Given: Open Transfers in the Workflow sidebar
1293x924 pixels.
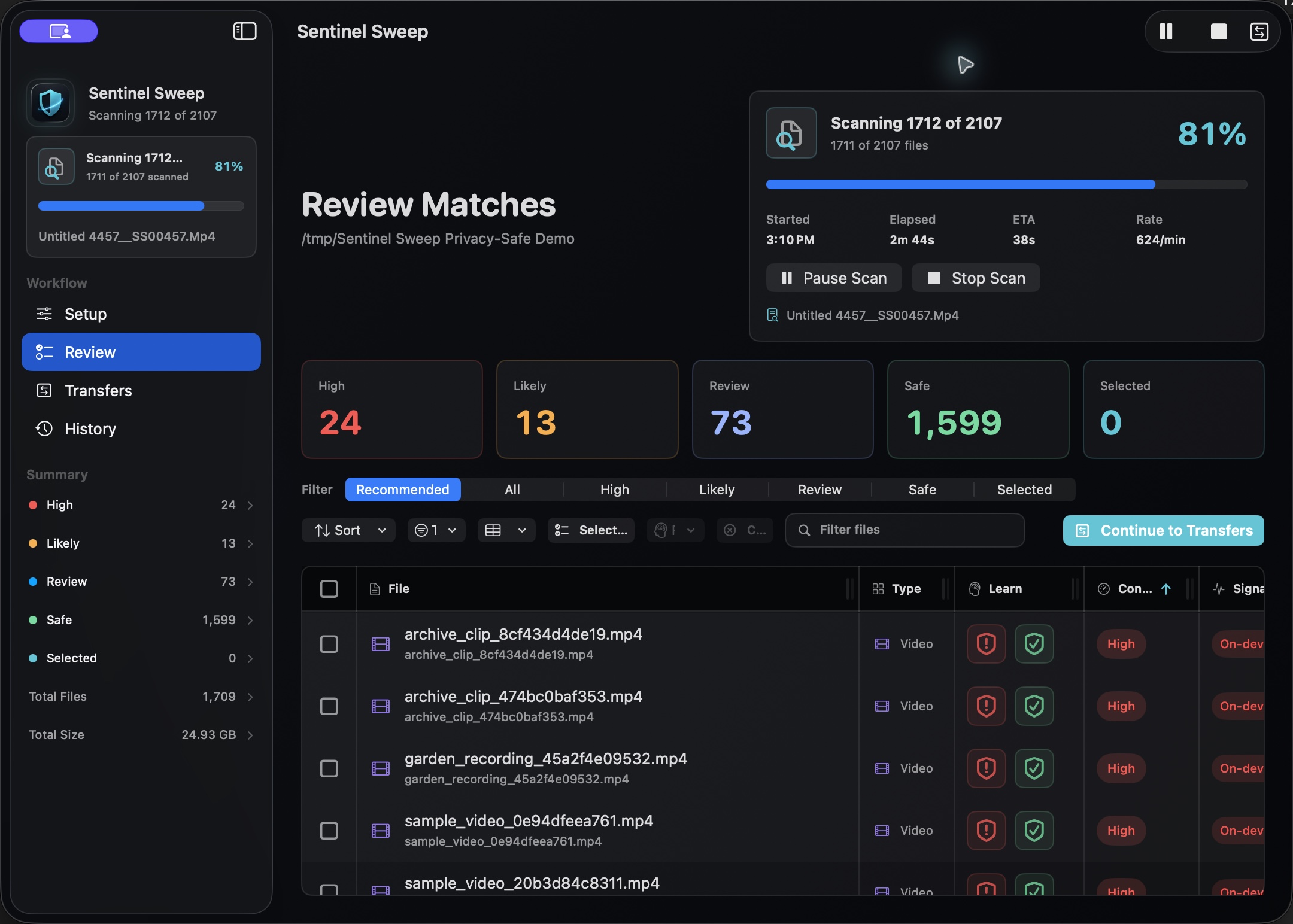Looking at the screenshot, I should (141, 390).
